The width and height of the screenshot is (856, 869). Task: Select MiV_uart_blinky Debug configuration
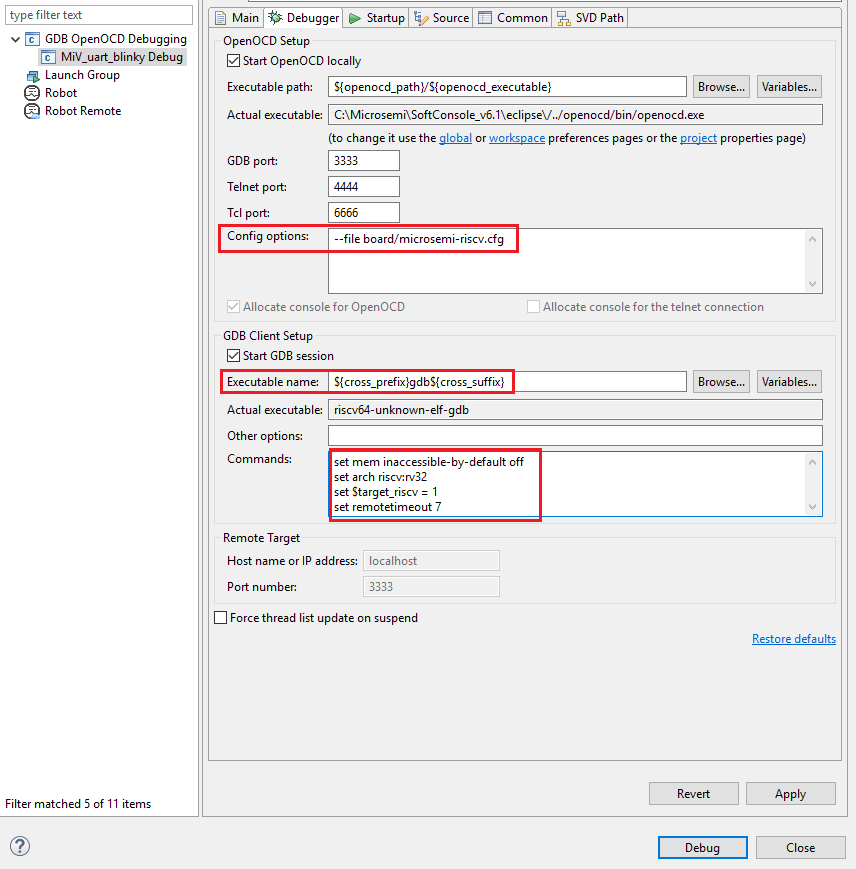[121, 57]
